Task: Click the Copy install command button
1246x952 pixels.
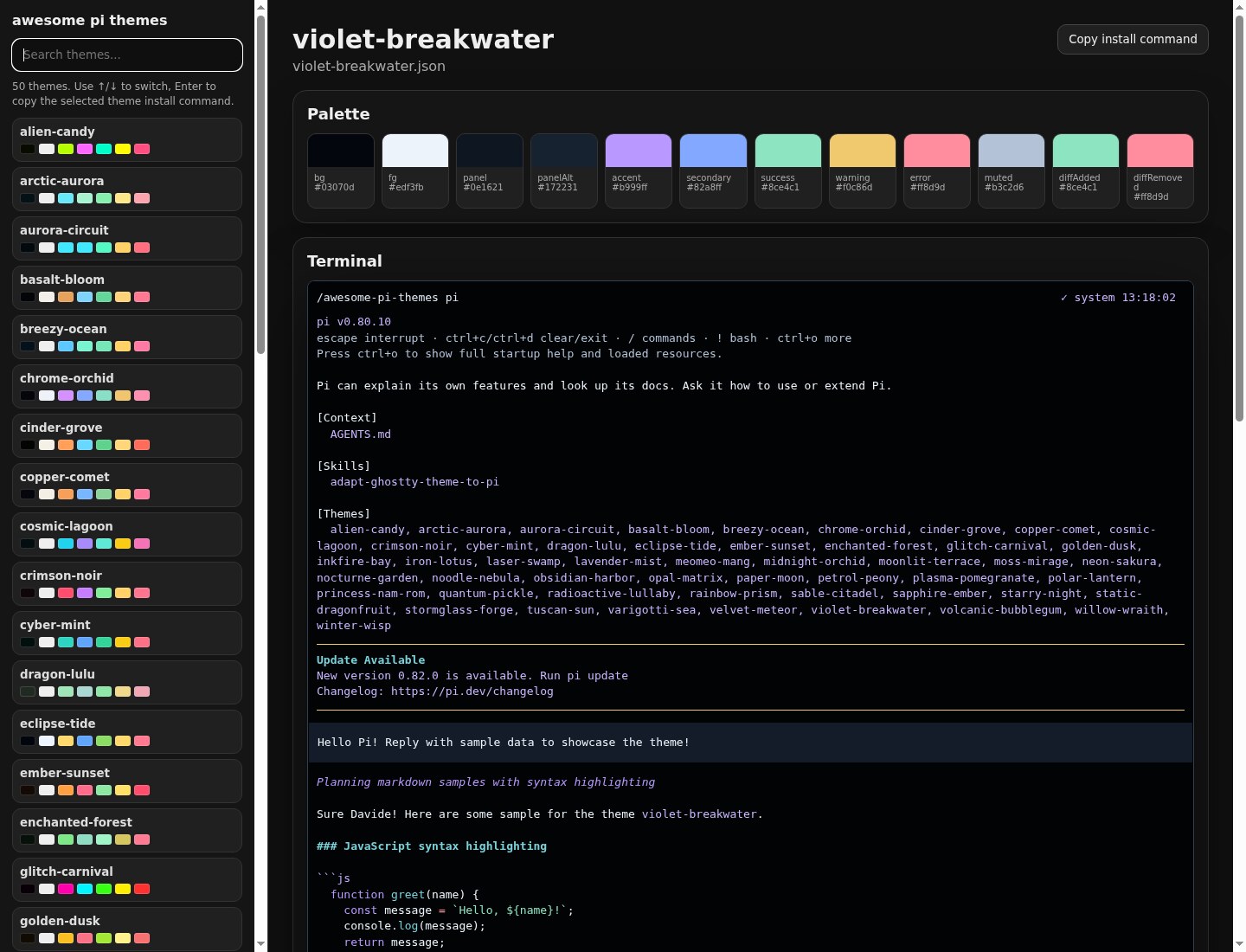Action: coord(1133,39)
